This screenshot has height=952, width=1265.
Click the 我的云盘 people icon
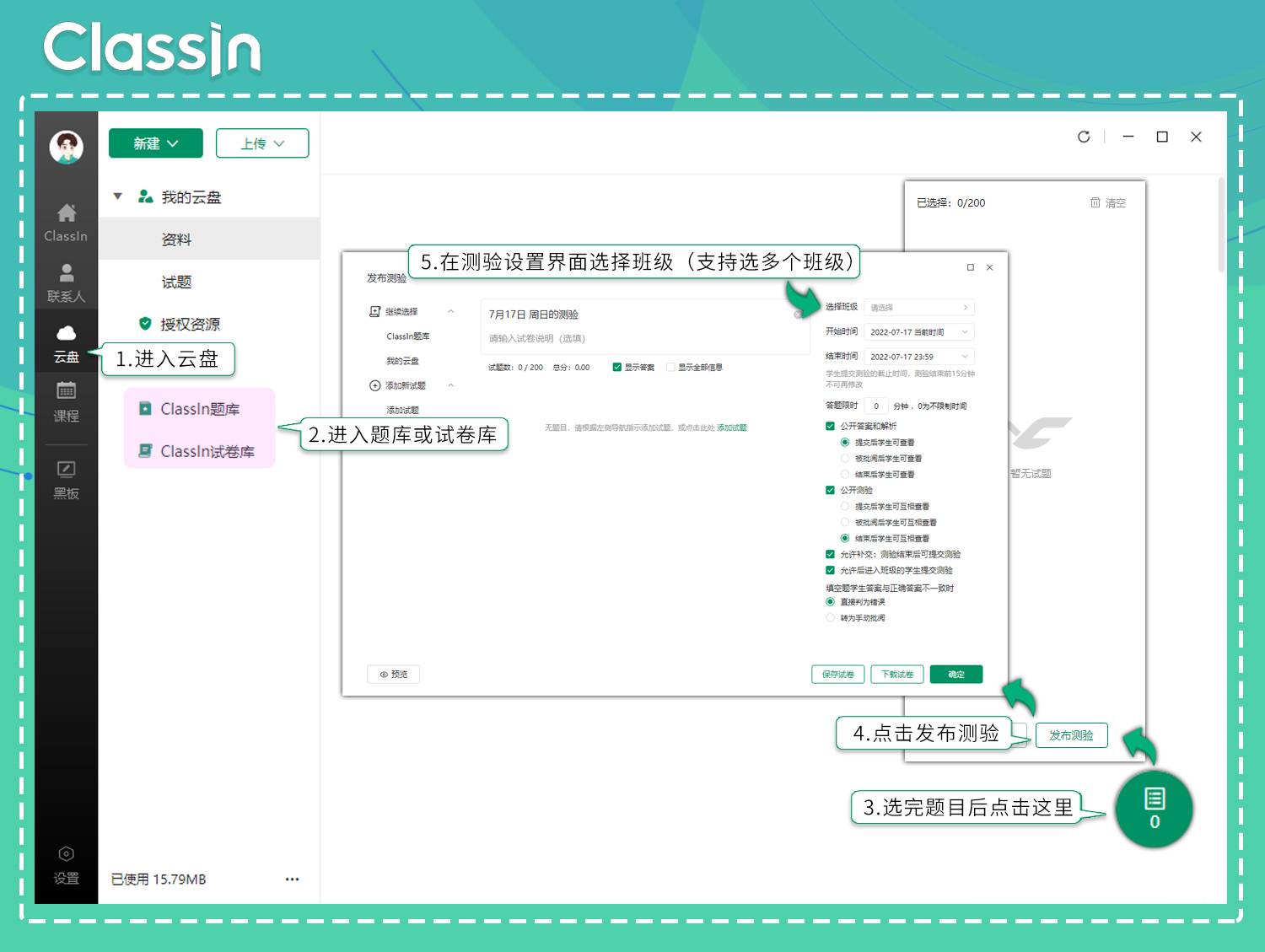tap(145, 196)
